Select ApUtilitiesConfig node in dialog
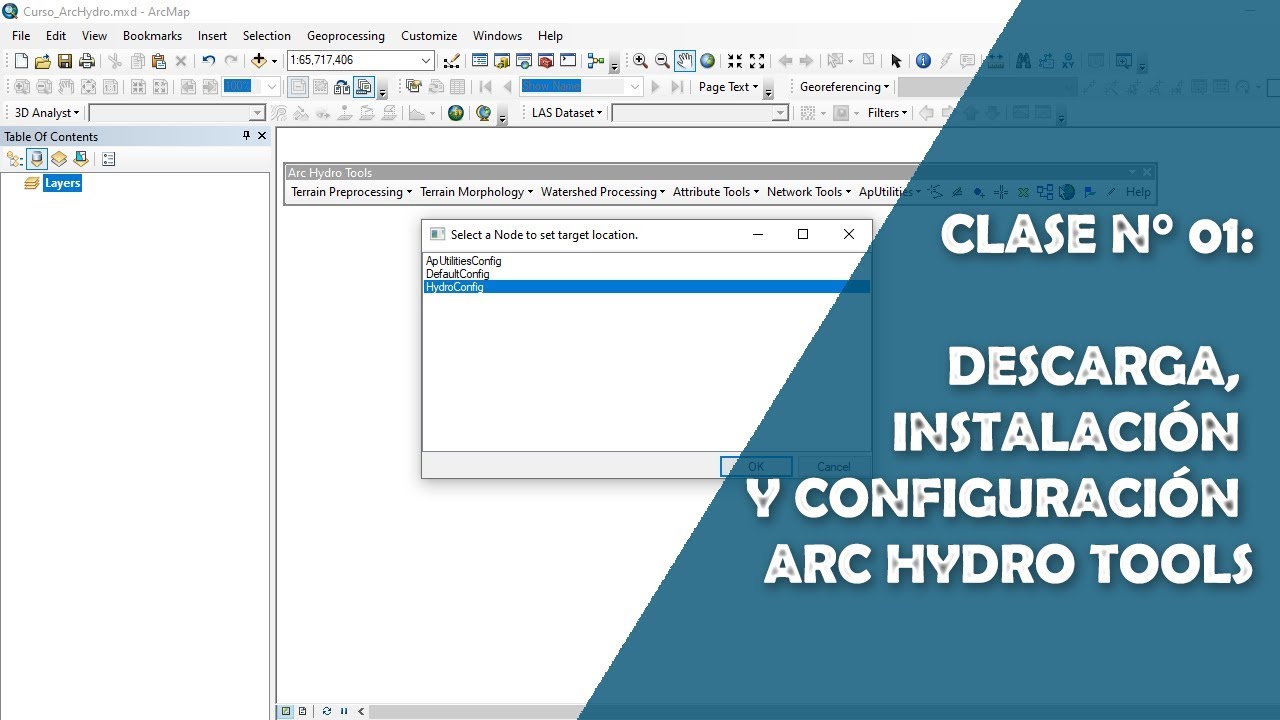The image size is (1280, 720). [x=646, y=261]
